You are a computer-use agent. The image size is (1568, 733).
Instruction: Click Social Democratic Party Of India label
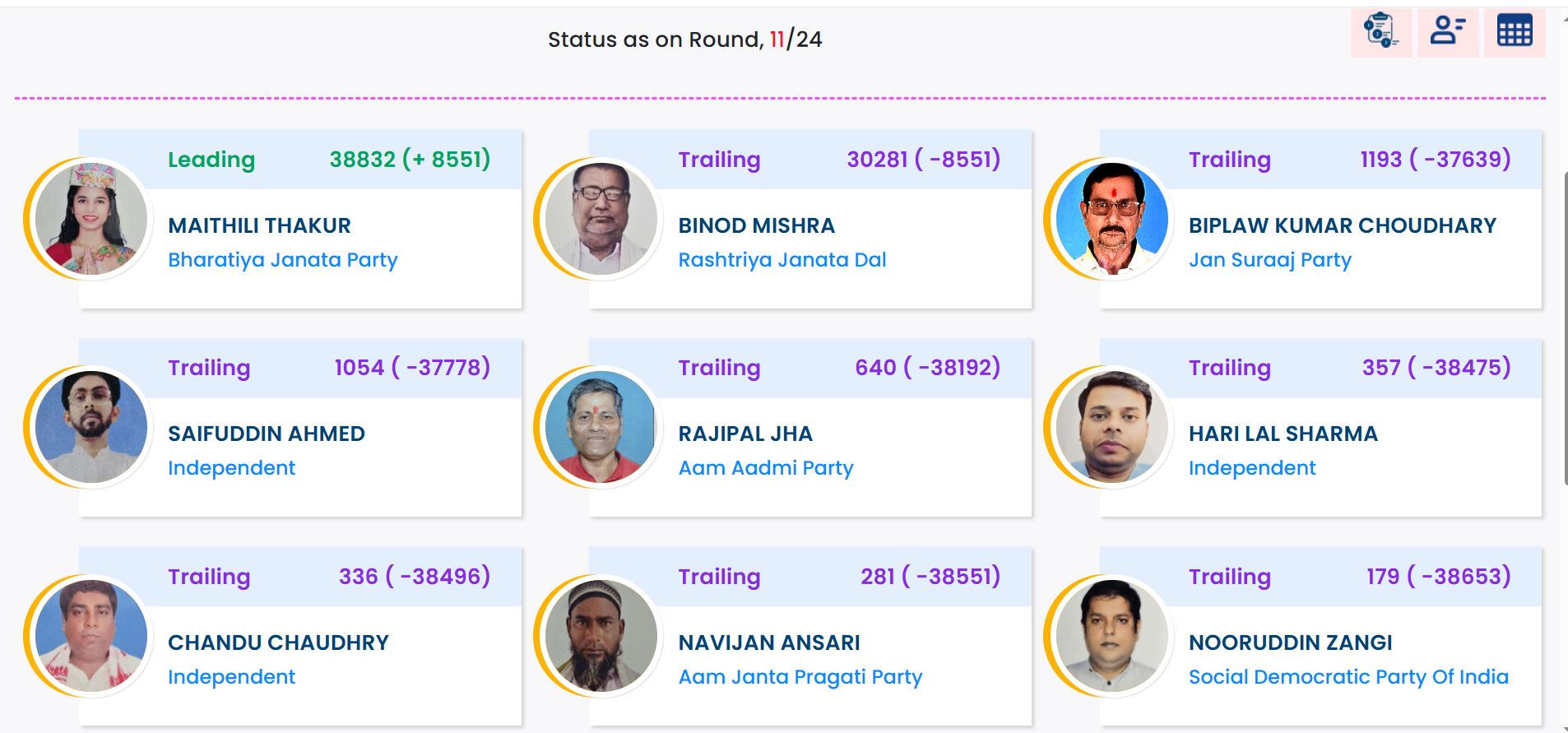1348,677
